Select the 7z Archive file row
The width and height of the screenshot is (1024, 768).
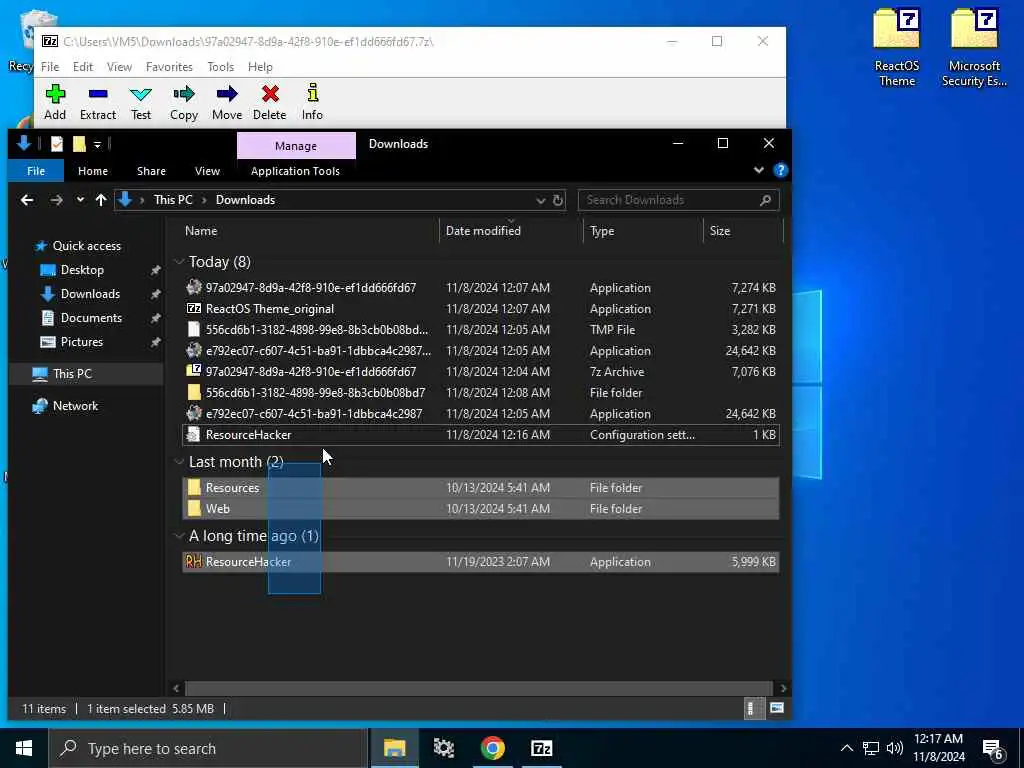point(481,372)
